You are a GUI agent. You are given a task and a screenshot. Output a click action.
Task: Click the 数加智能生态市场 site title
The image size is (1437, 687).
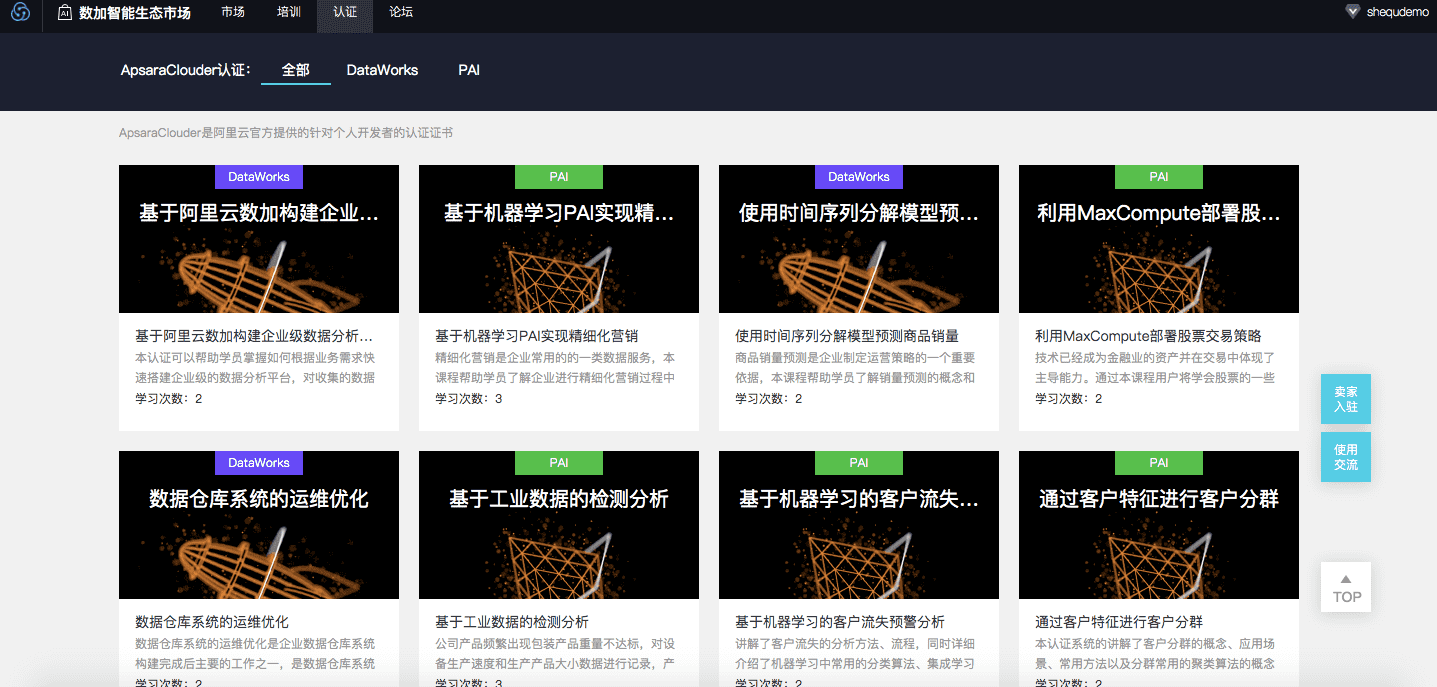click(x=135, y=13)
